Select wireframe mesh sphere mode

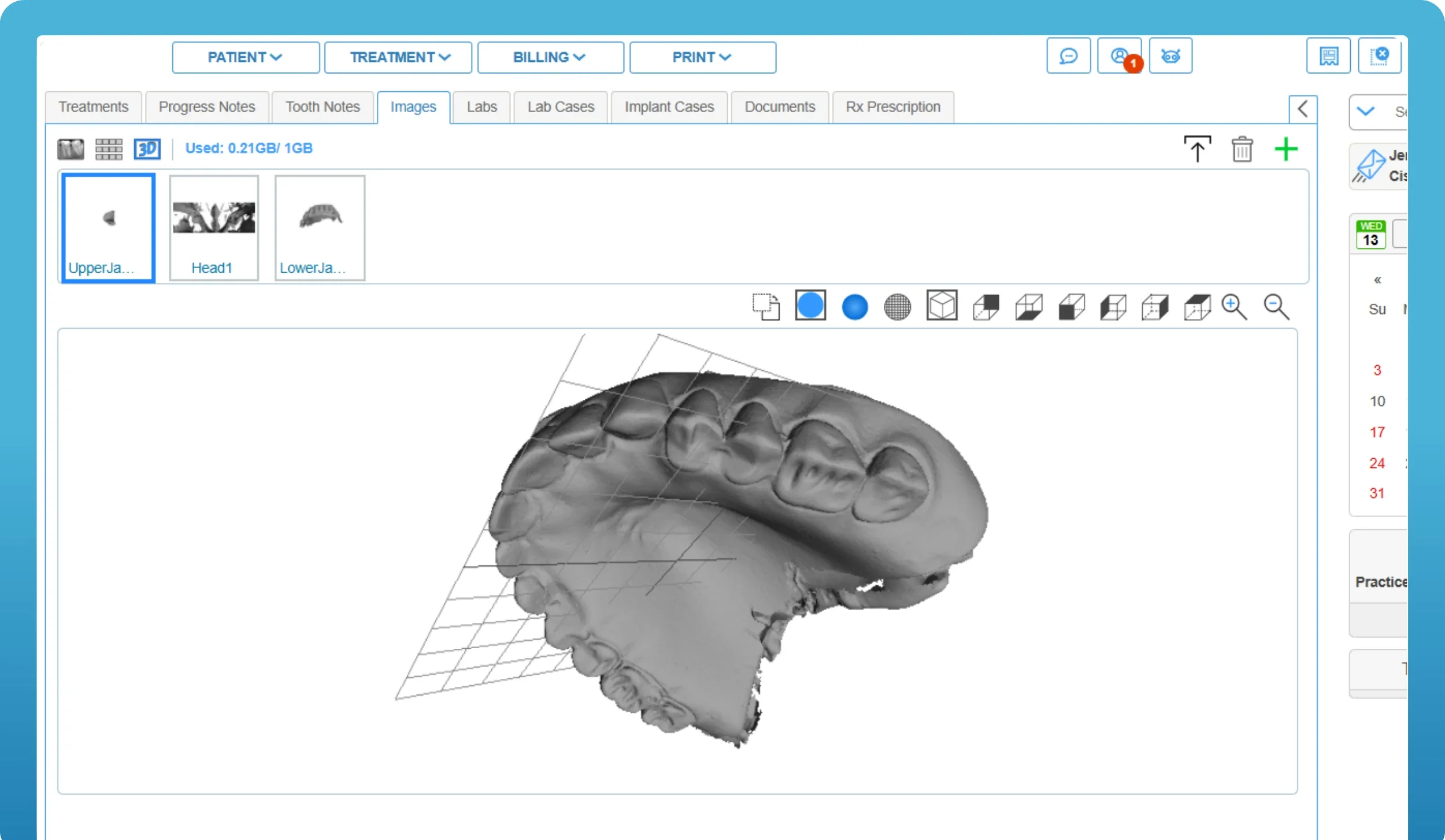click(897, 307)
